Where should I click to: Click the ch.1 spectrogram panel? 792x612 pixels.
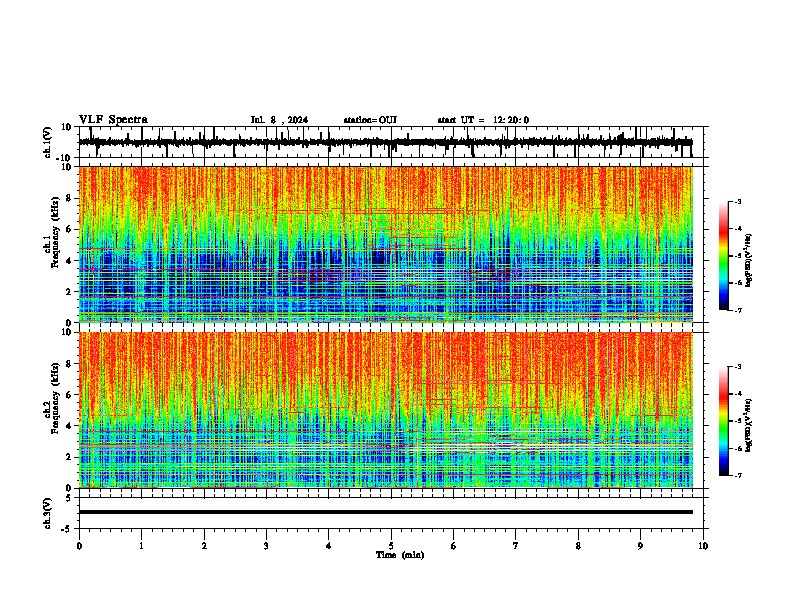[x=386, y=244]
